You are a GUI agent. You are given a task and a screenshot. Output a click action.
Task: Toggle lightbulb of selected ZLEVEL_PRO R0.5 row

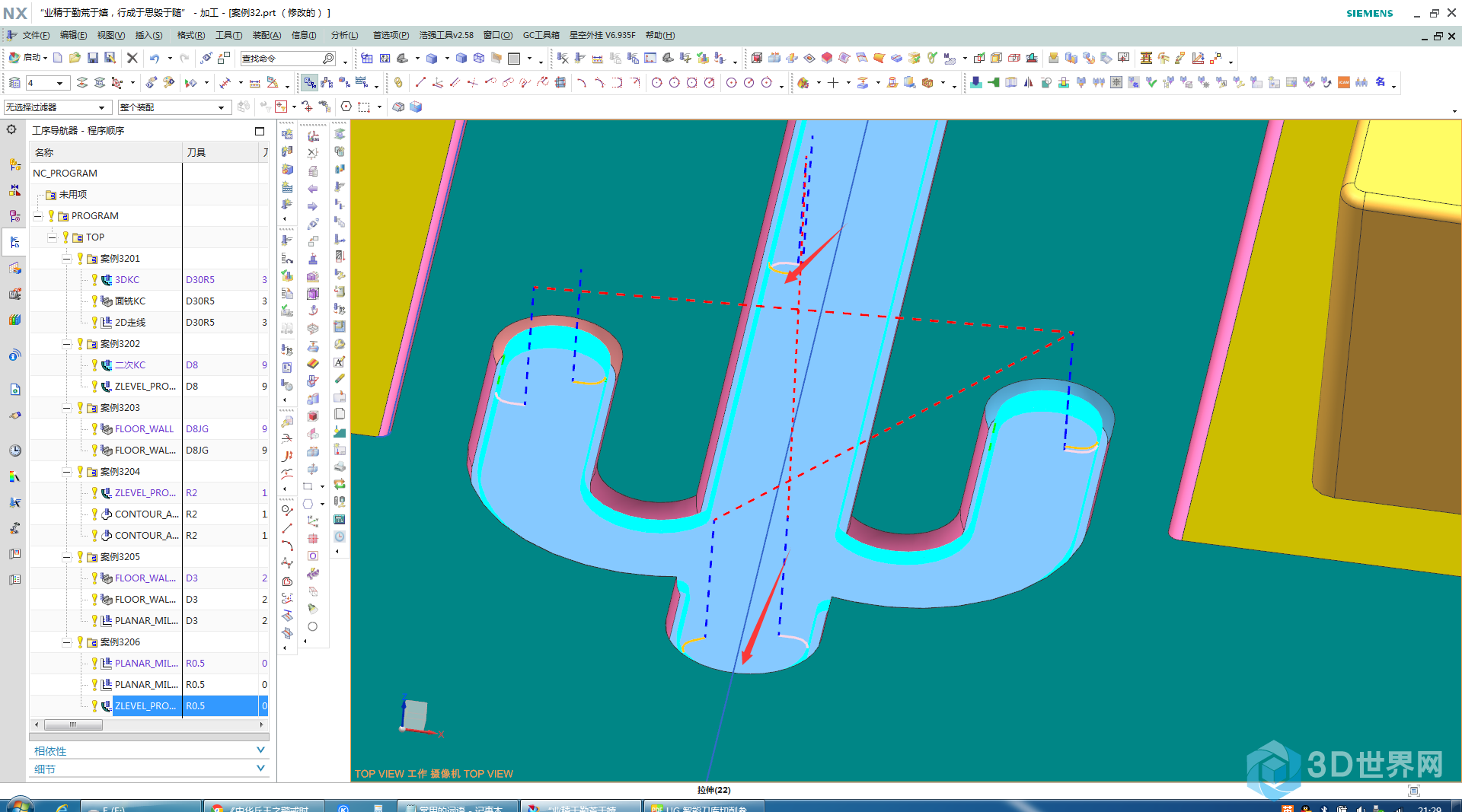click(x=94, y=705)
